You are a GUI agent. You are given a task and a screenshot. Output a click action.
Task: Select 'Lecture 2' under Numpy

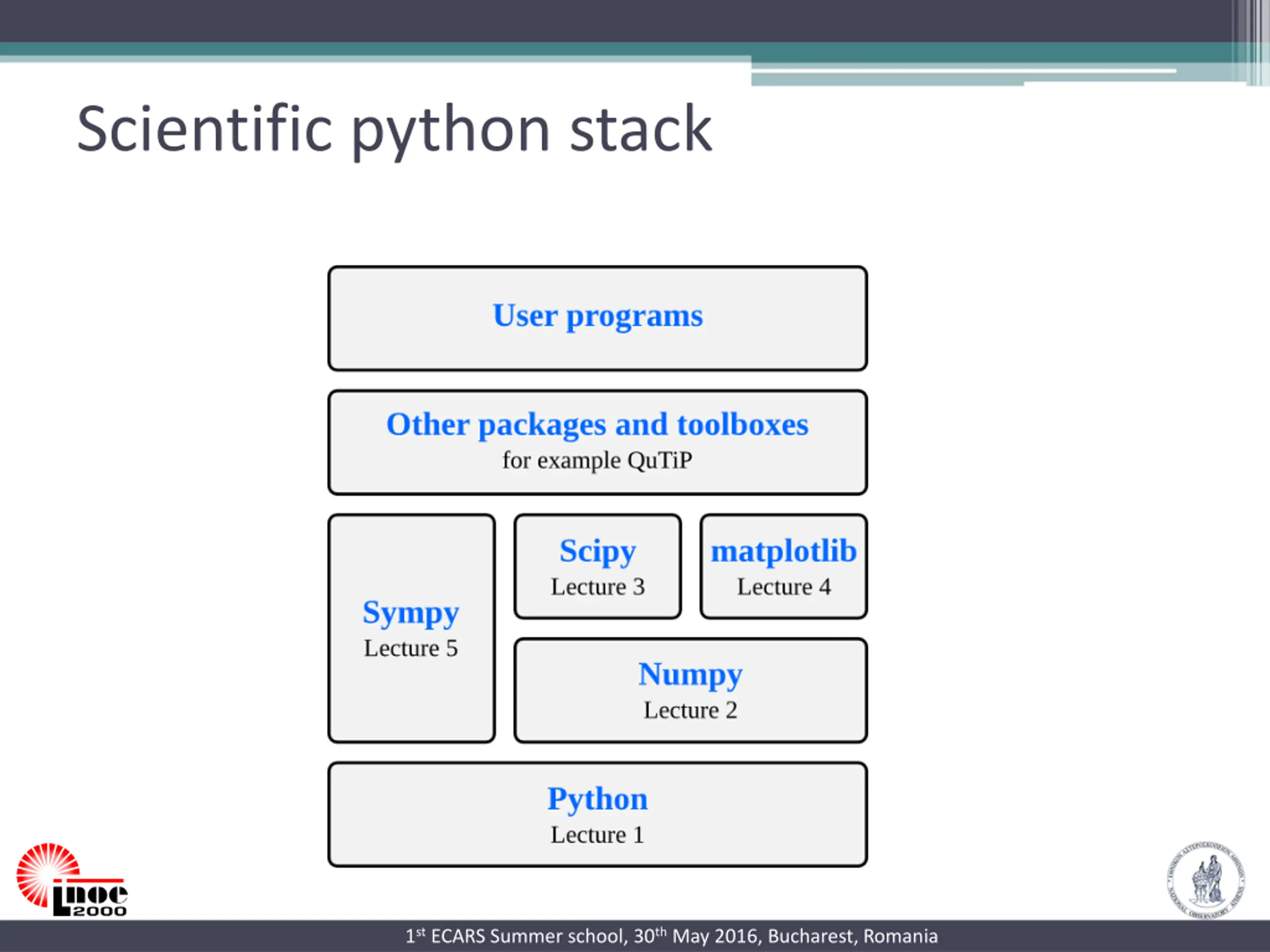[x=691, y=711]
